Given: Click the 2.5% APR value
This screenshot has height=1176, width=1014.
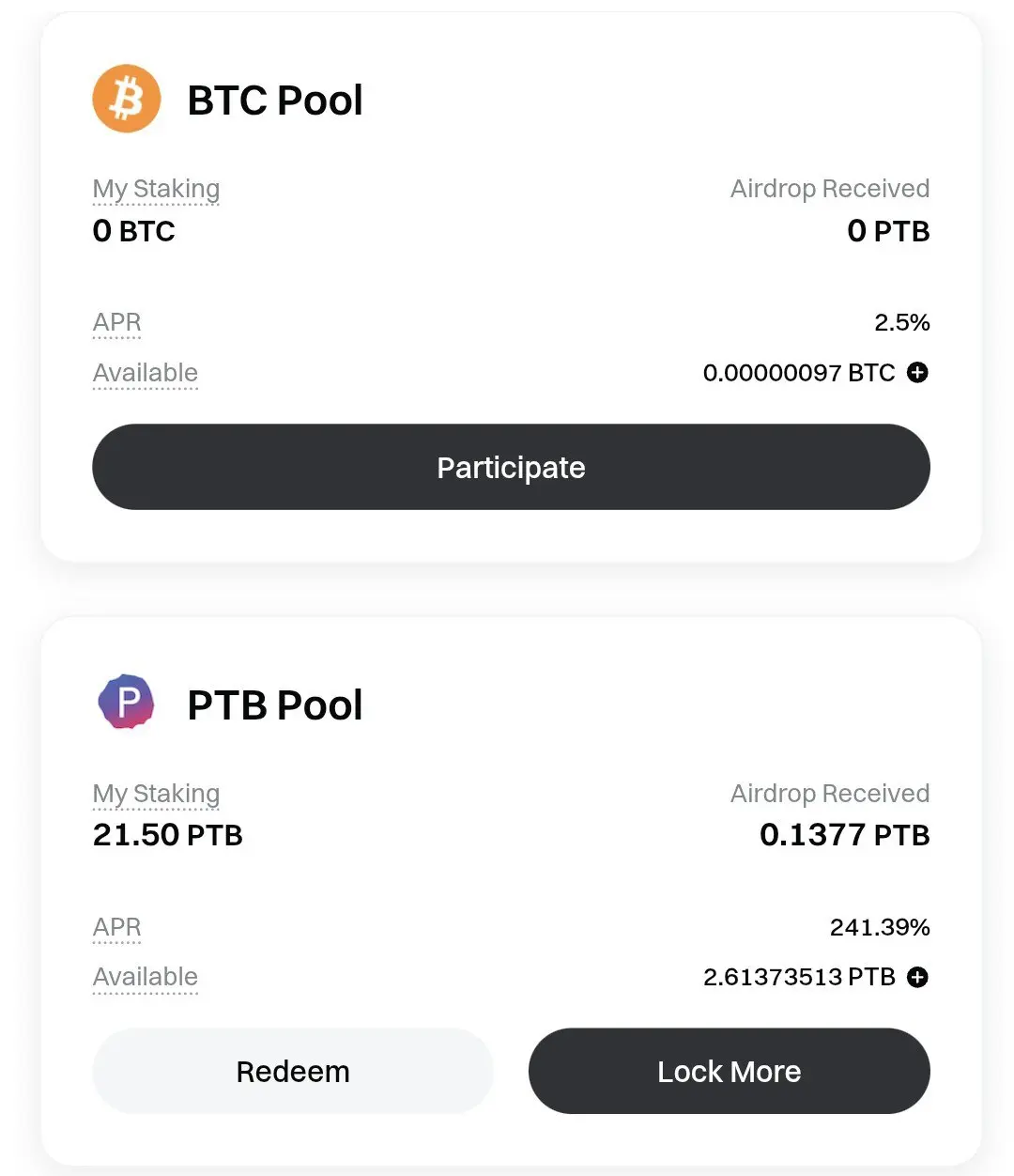Looking at the screenshot, I should (x=902, y=323).
